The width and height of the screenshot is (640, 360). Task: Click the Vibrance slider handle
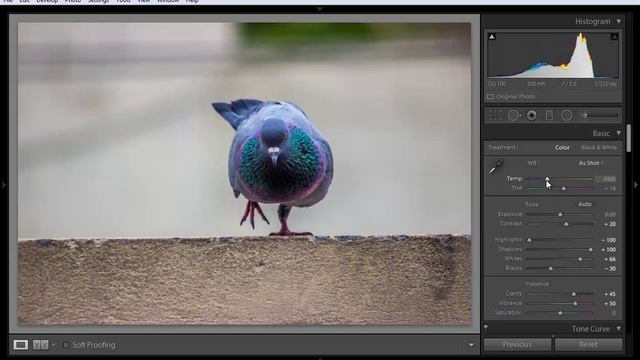click(575, 304)
